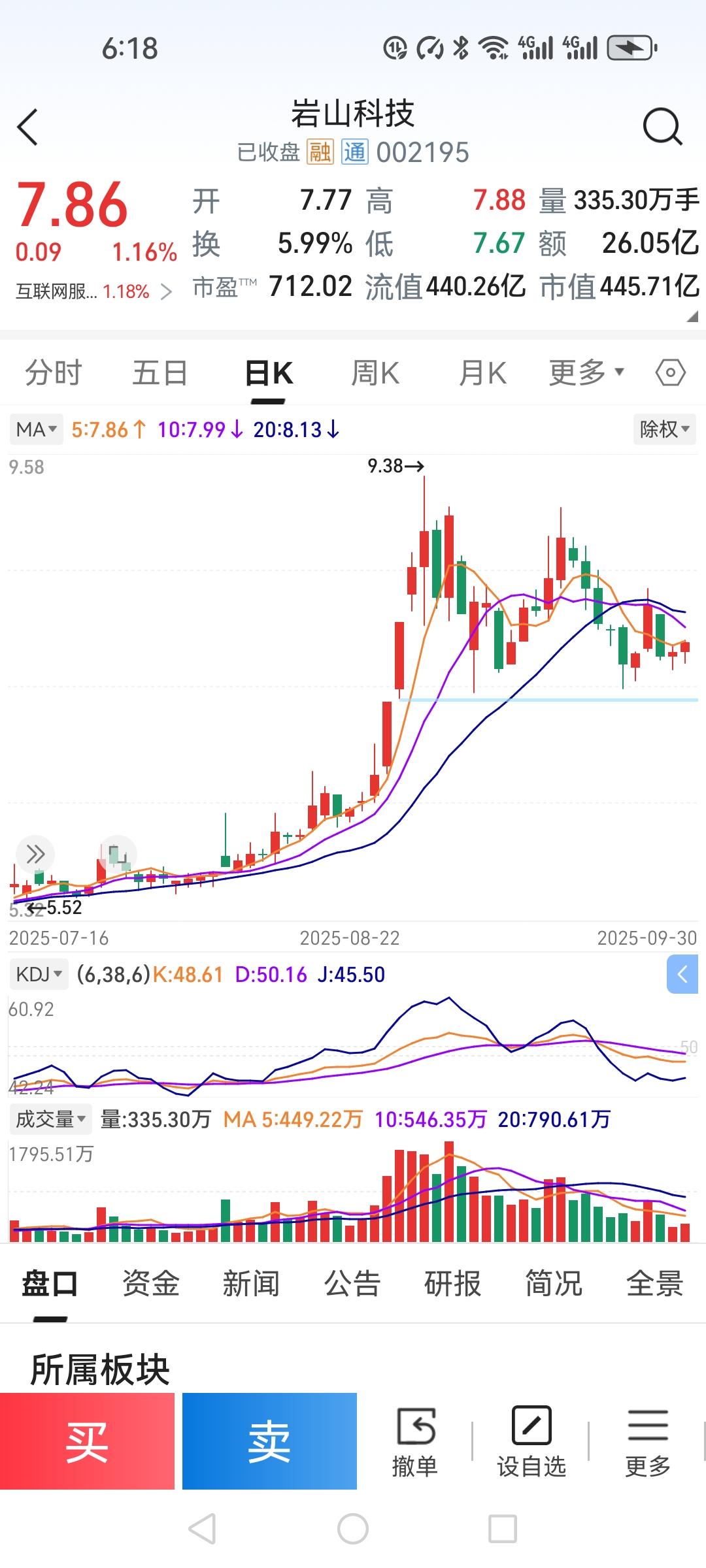Open the 更多 chart period dropdown
Screen dimensions: 706x1568
(587, 373)
